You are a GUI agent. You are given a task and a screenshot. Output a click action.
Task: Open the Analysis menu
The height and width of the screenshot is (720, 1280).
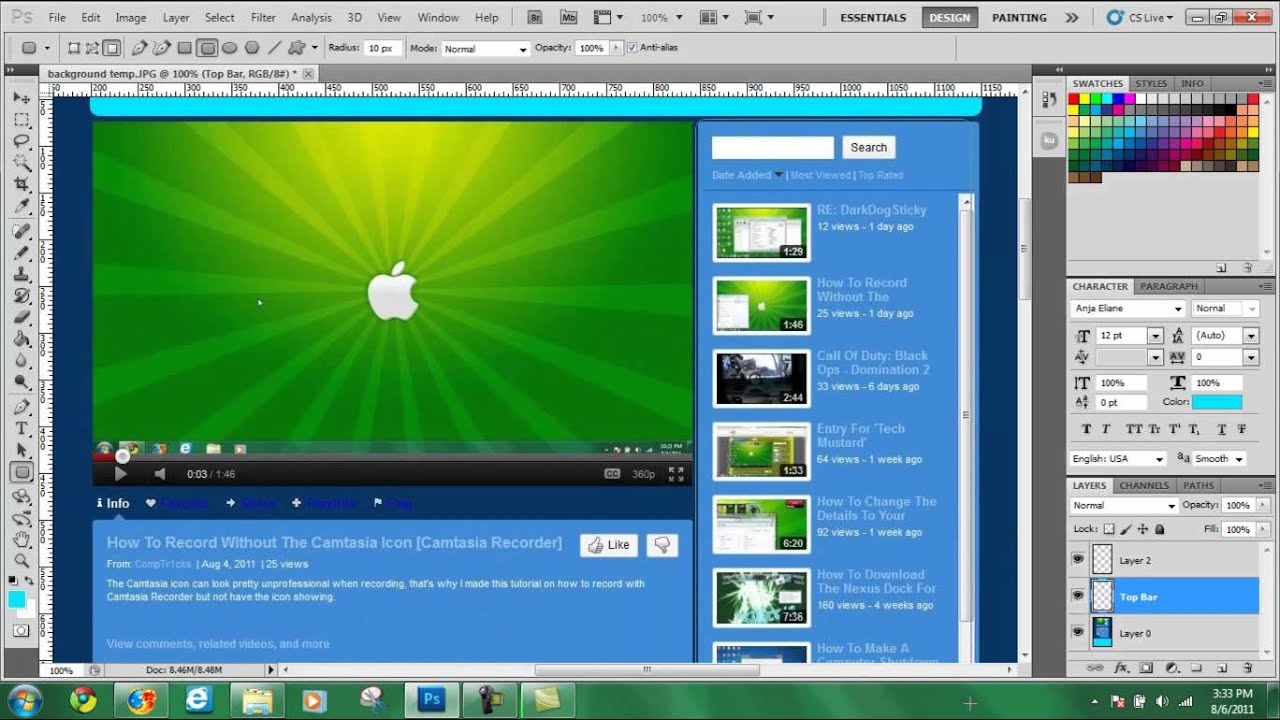(x=311, y=18)
